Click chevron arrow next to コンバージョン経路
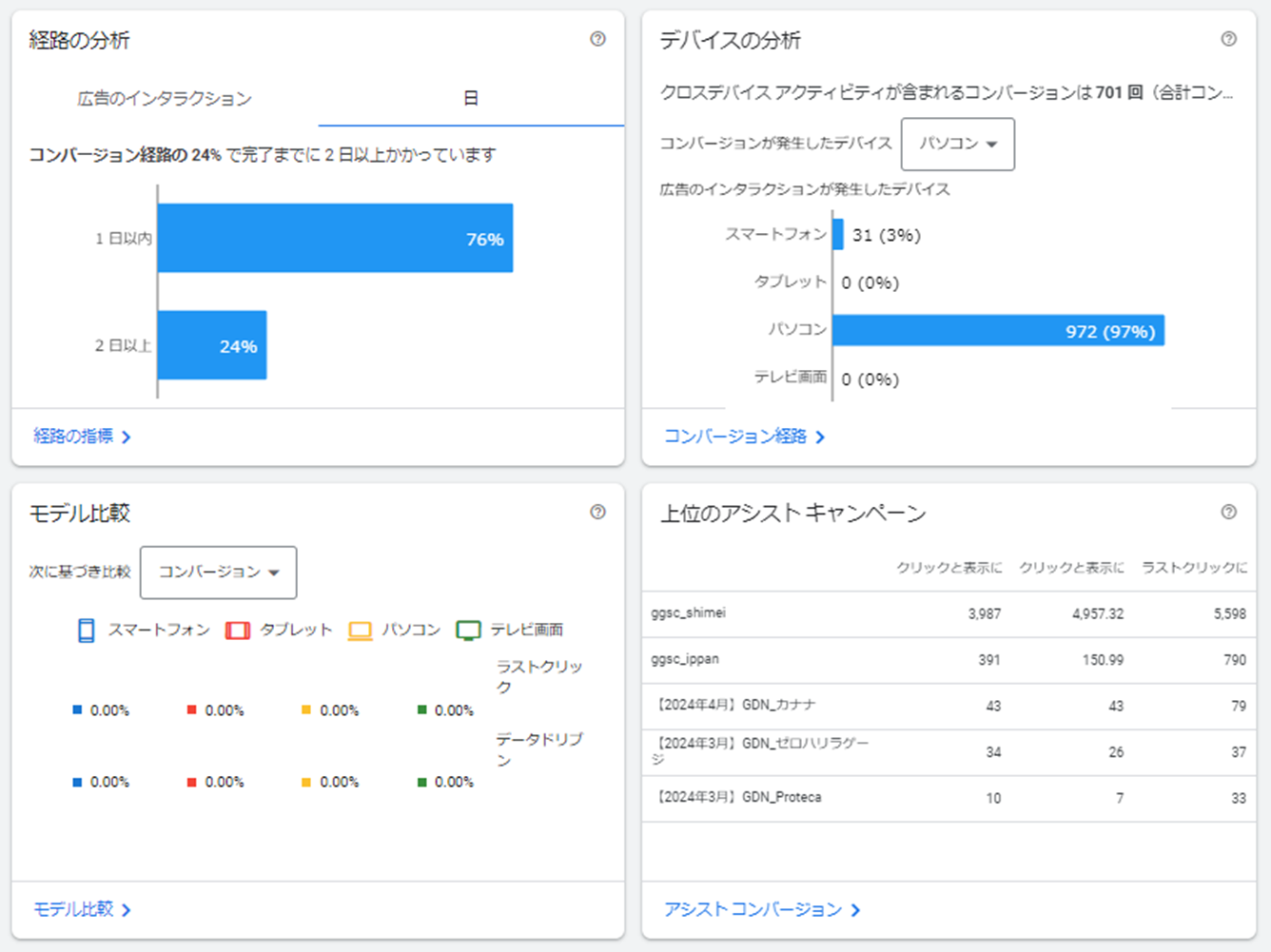Screen dimensions: 1271x952 [820, 437]
